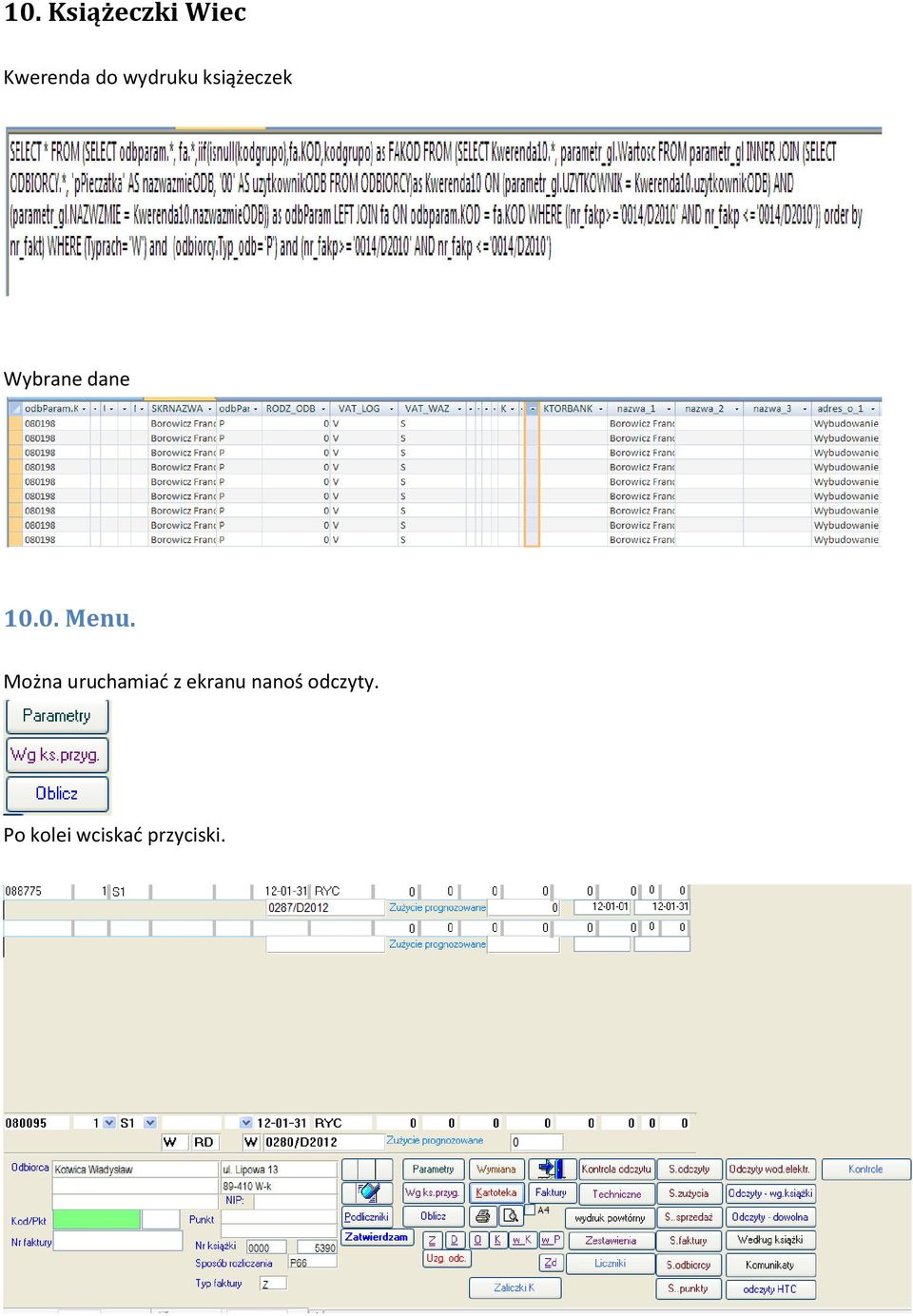Click the small Z button

433,1240
